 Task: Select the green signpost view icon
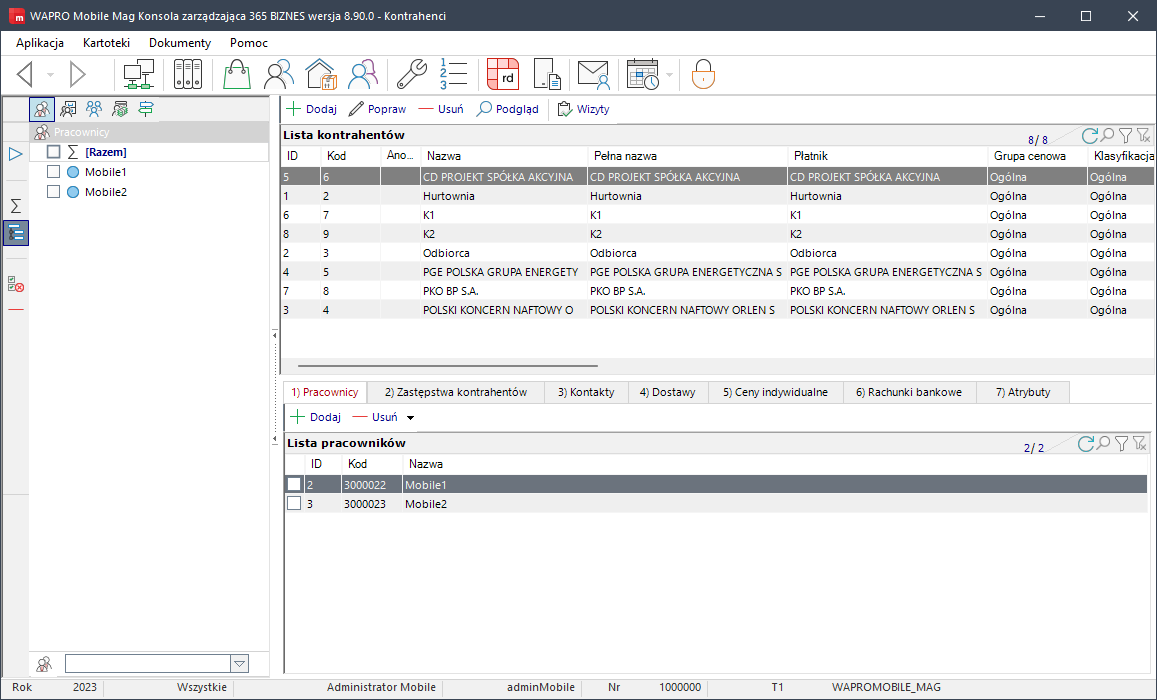tap(146, 109)
